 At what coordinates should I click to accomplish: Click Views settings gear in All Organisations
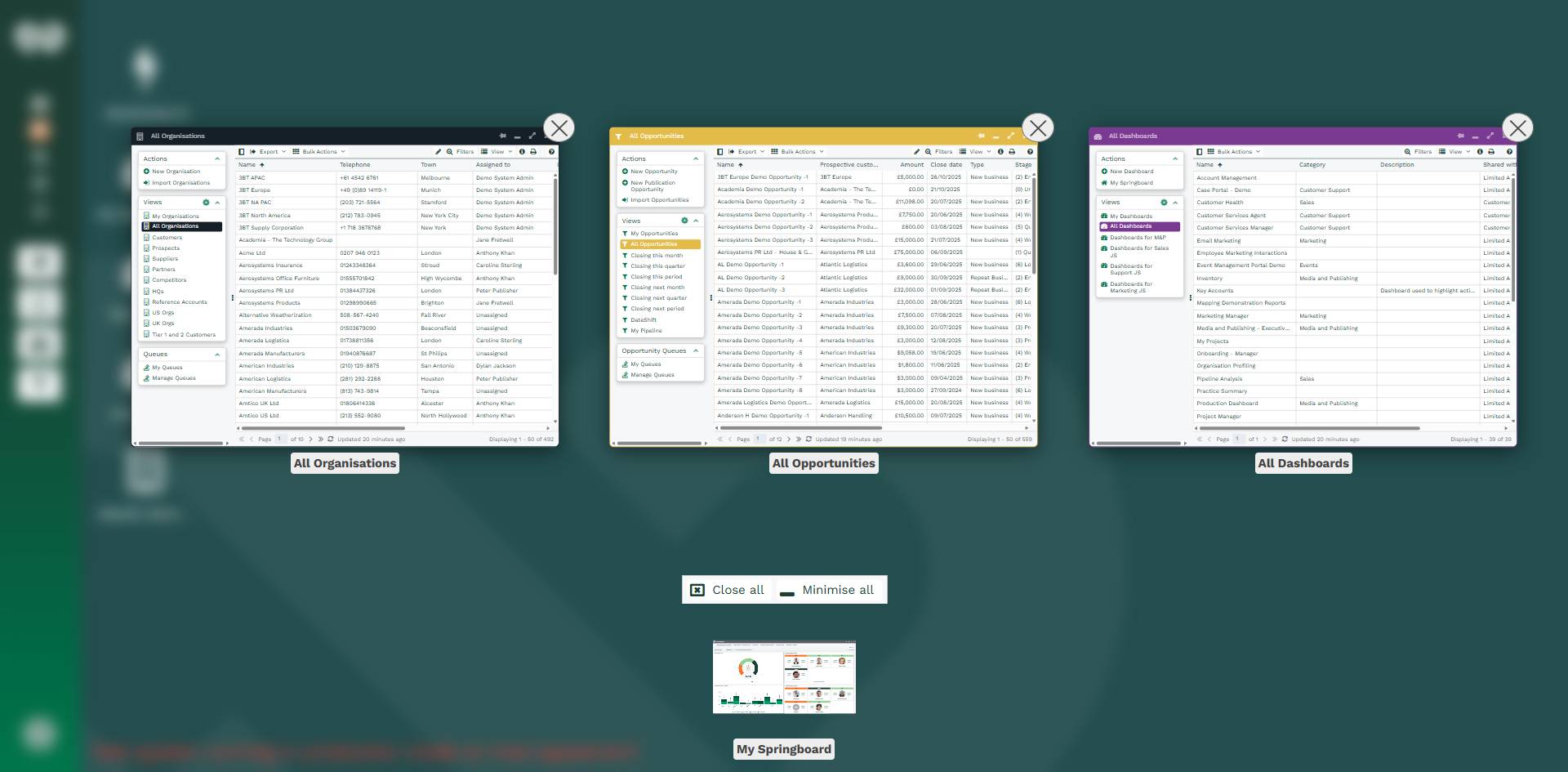click(206, 203)
